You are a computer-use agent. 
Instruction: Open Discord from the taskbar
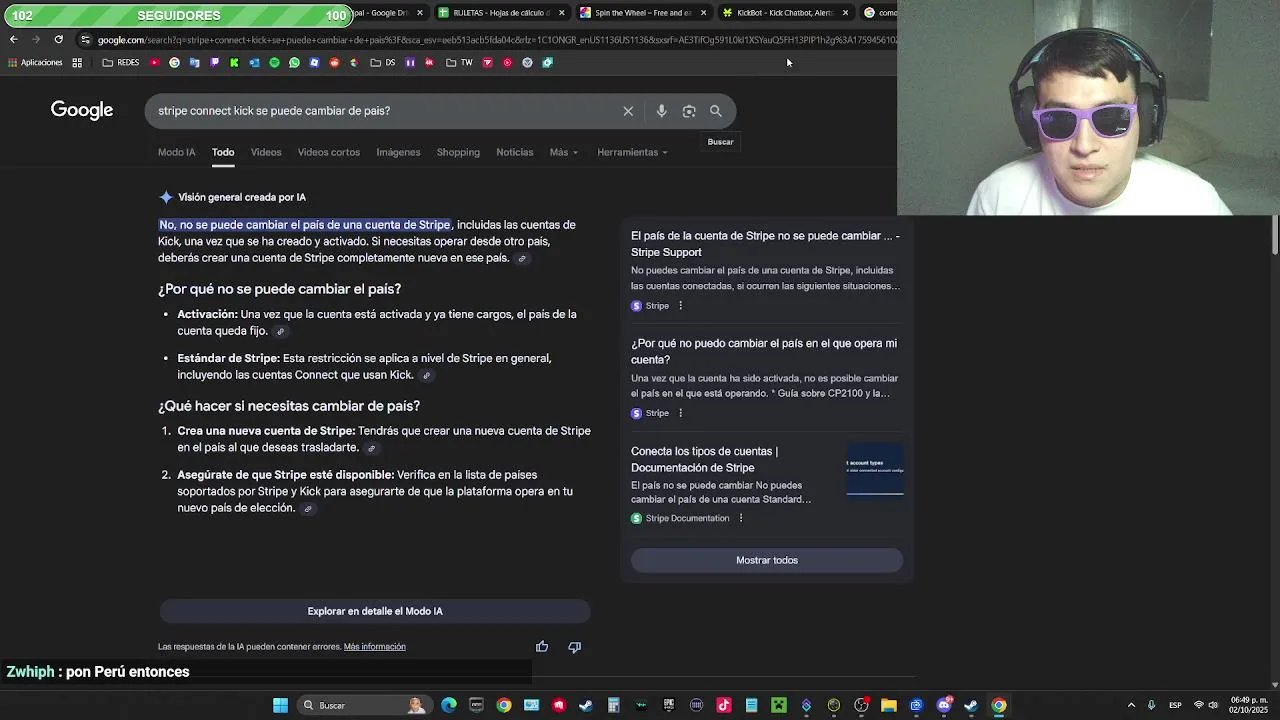[x=944, y=705]
